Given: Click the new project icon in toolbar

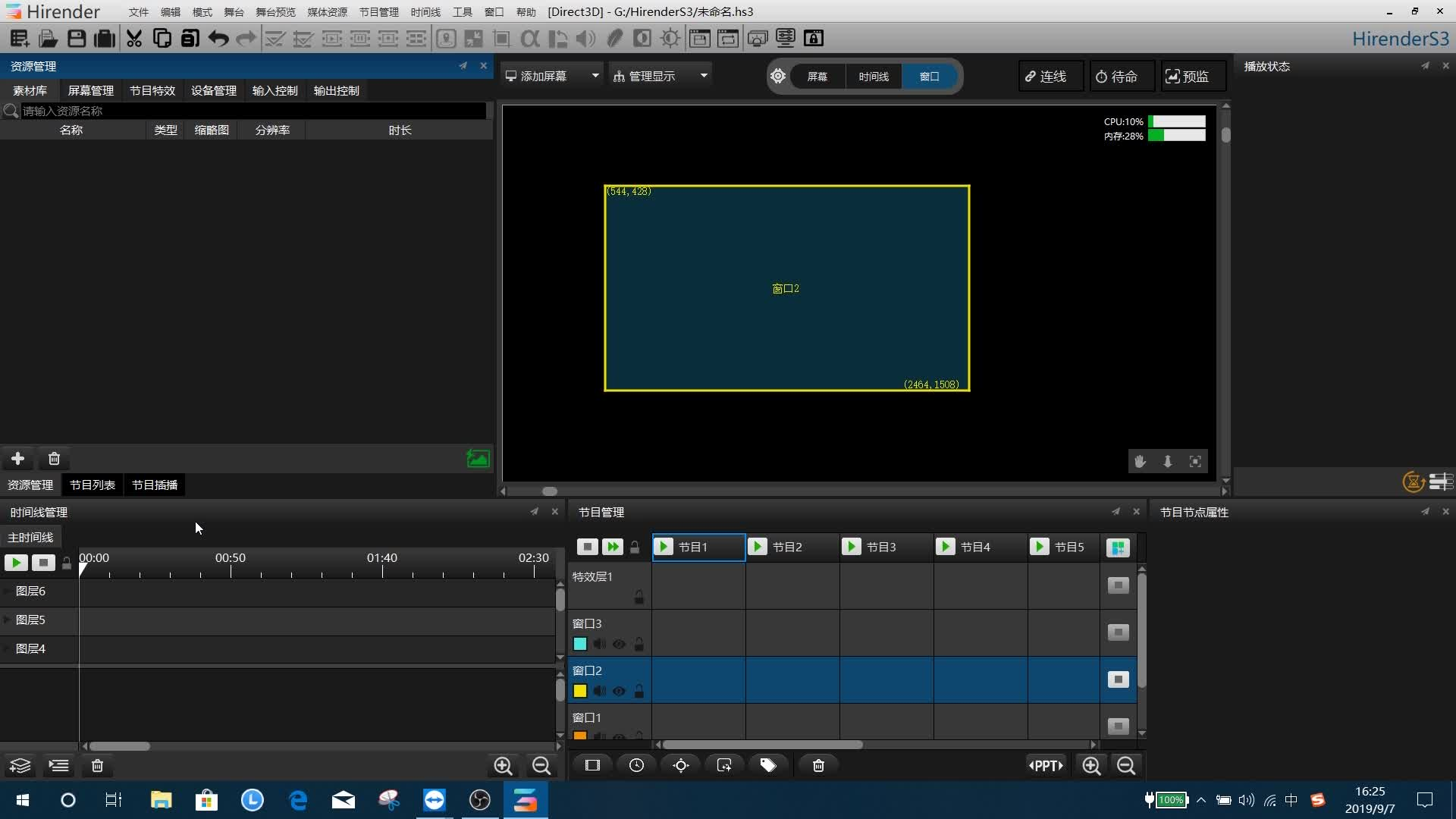Looking at the screenshot, I should point(20,38).
